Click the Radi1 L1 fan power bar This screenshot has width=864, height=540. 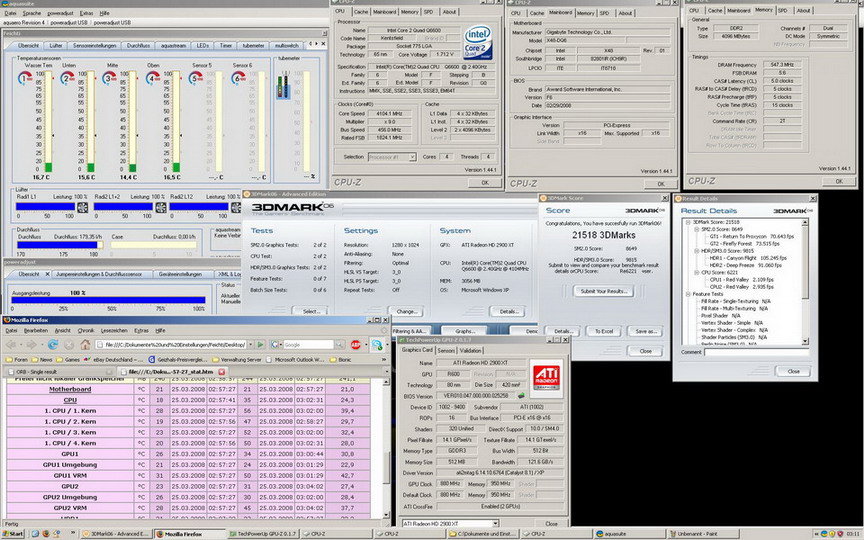[x=45, y=207]
